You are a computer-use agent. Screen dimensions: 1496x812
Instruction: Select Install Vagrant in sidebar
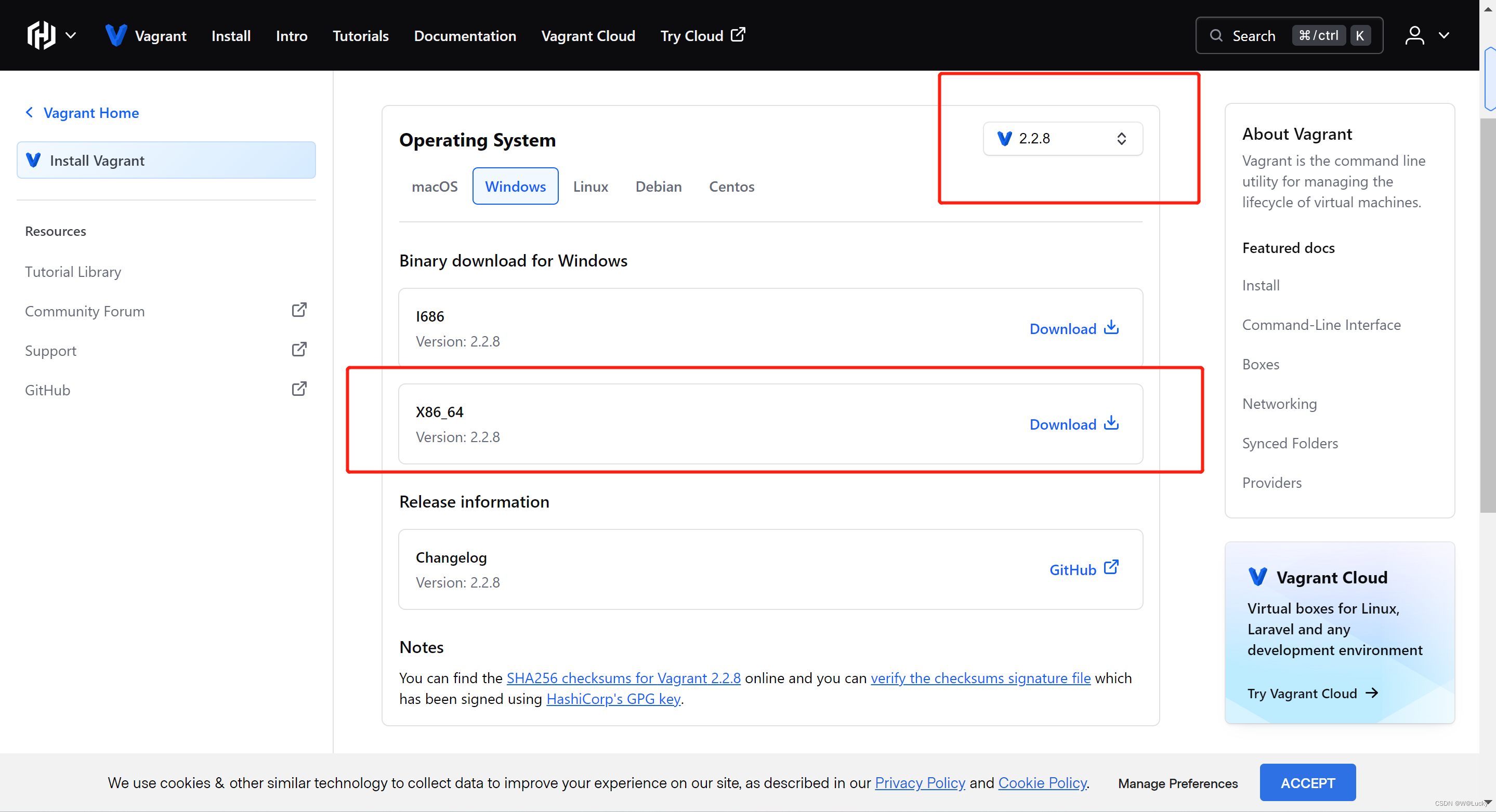166,160
